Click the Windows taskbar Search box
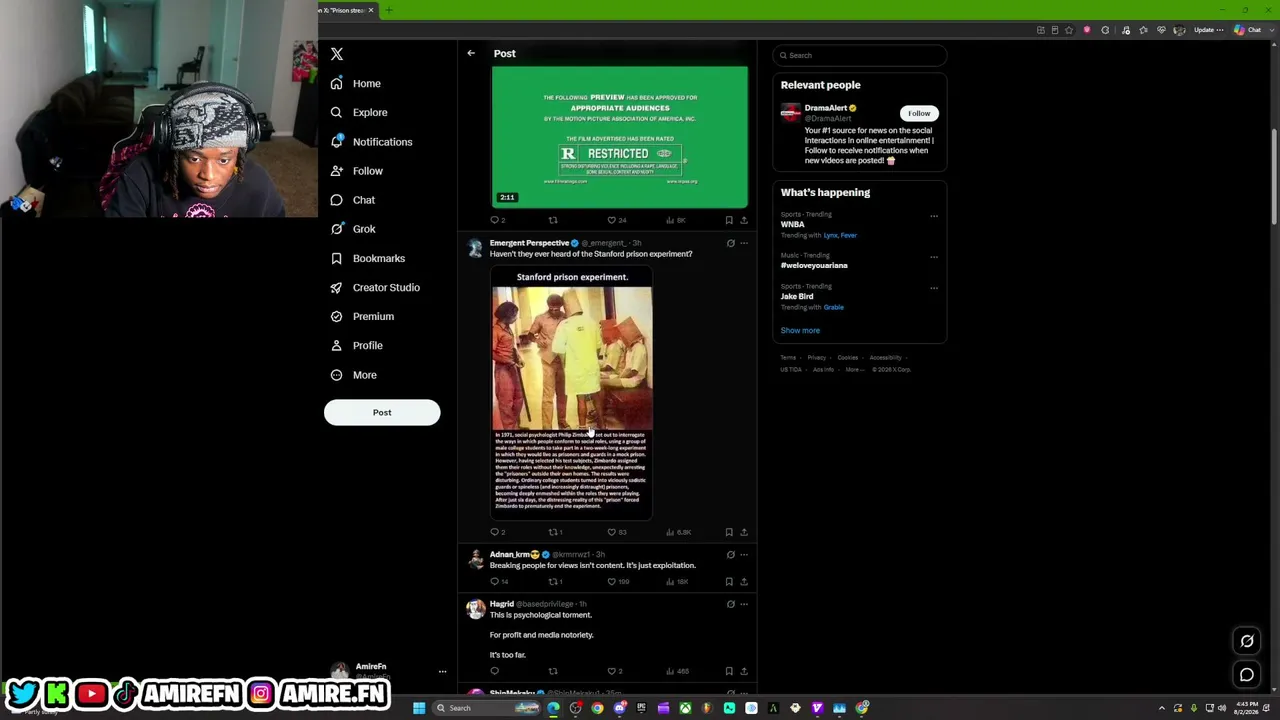The image size is (1280, 720). pos(487,708)
